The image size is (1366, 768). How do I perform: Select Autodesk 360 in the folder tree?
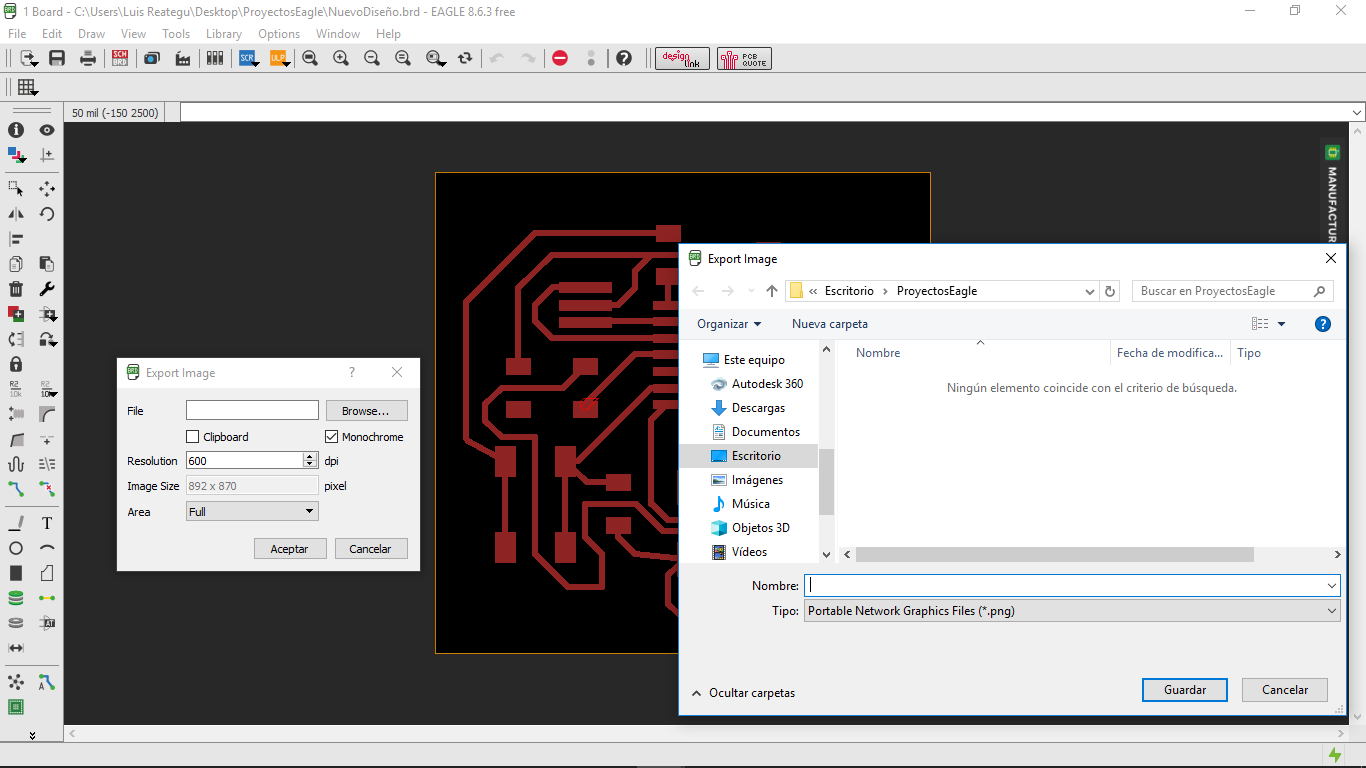point(767,384)
